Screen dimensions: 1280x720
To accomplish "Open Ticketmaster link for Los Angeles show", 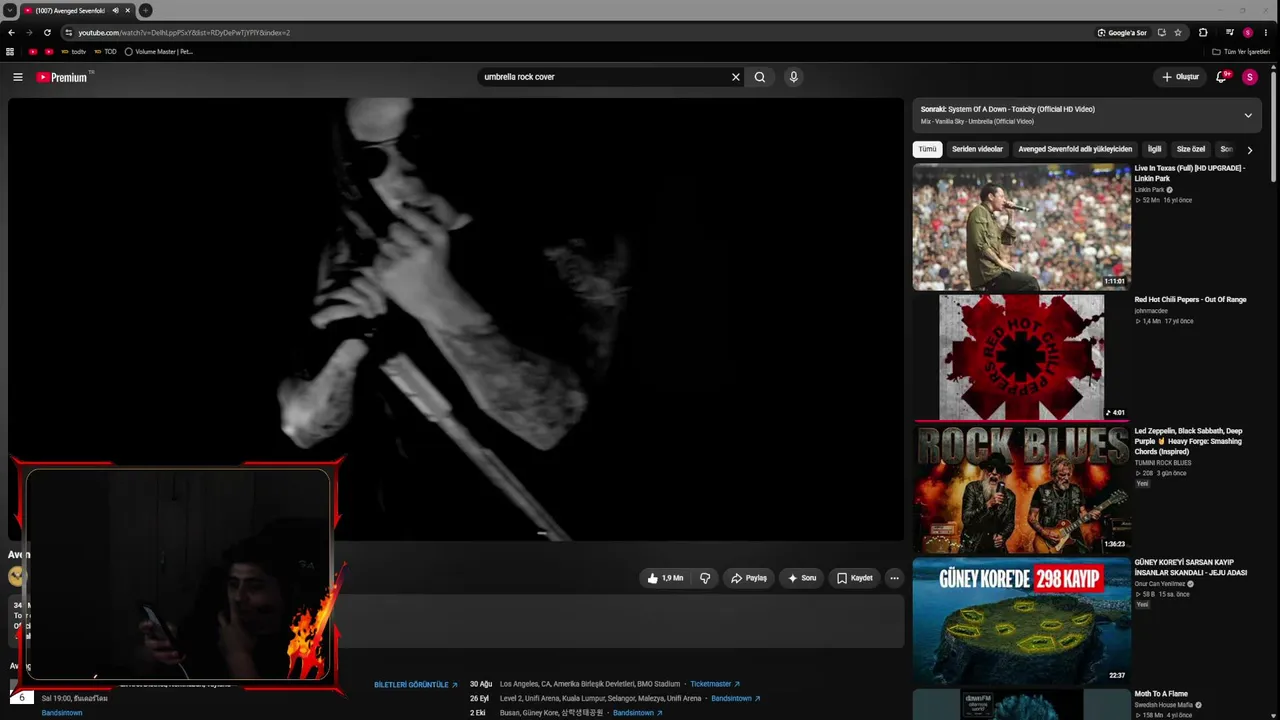I will 715,684.
